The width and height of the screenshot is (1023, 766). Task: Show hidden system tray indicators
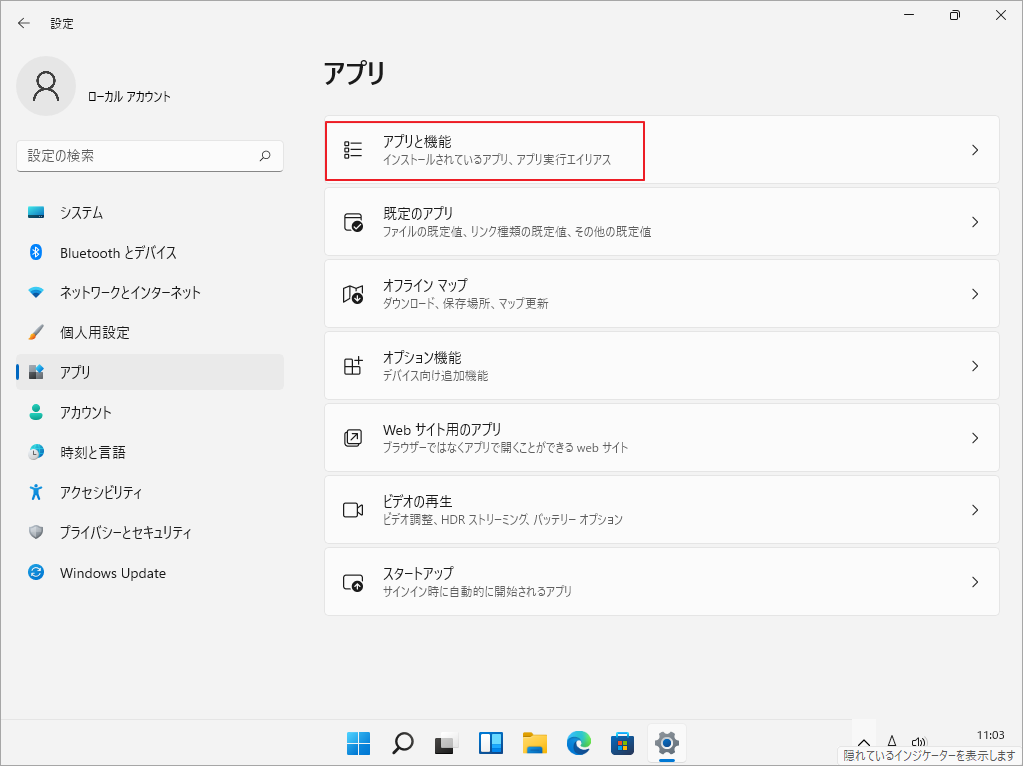863,742
